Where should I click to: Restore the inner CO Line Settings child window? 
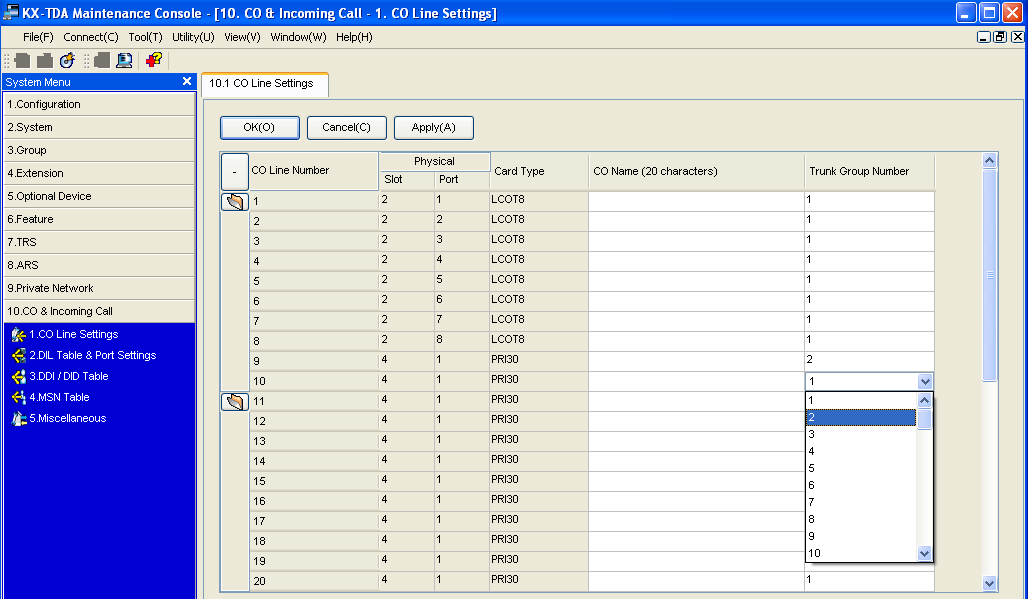point(1000,37)
